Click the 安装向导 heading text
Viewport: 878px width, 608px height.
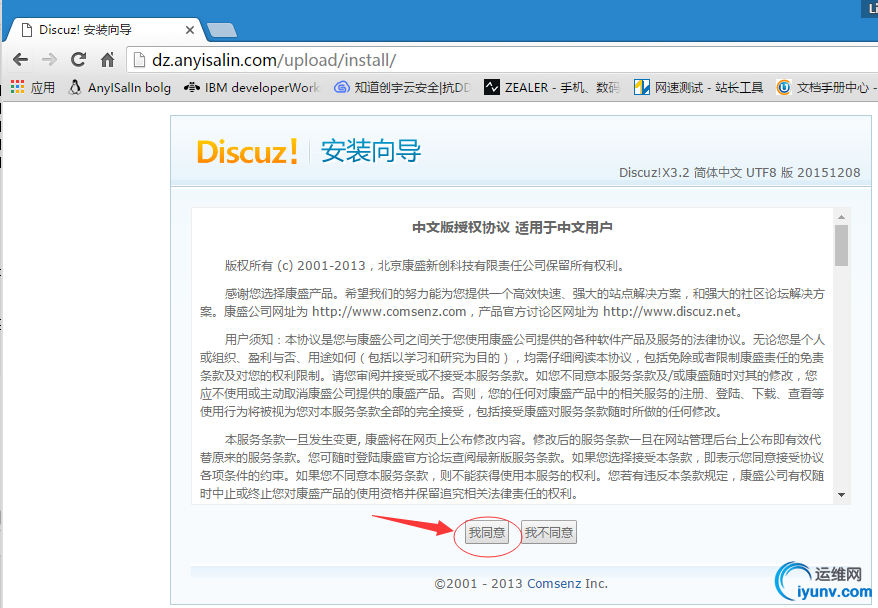pyautogui.click(x=371, y=151)
